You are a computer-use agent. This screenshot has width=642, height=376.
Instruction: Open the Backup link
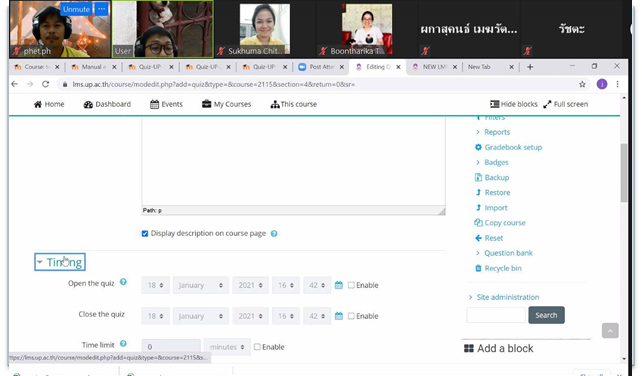497,178
